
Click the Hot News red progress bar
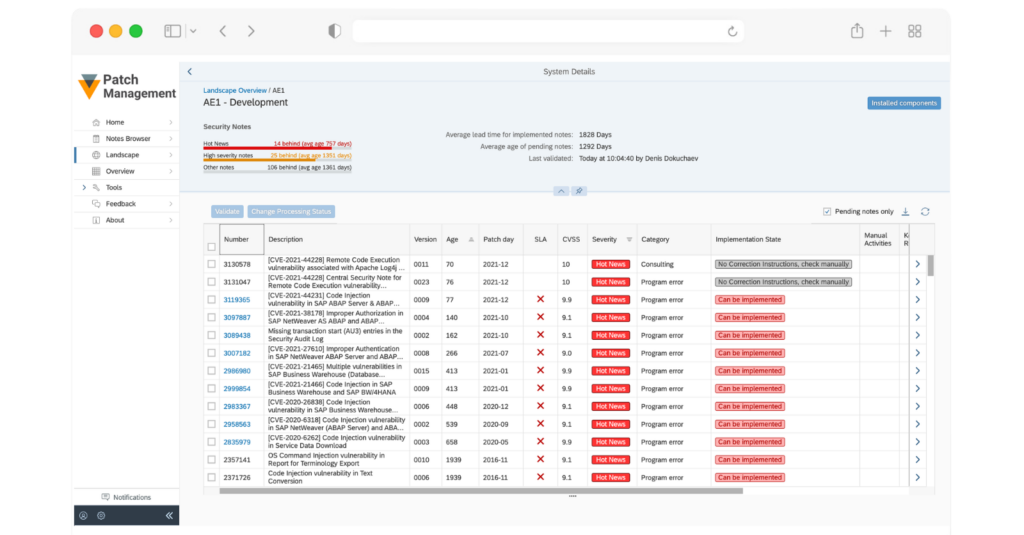point(277,148)
